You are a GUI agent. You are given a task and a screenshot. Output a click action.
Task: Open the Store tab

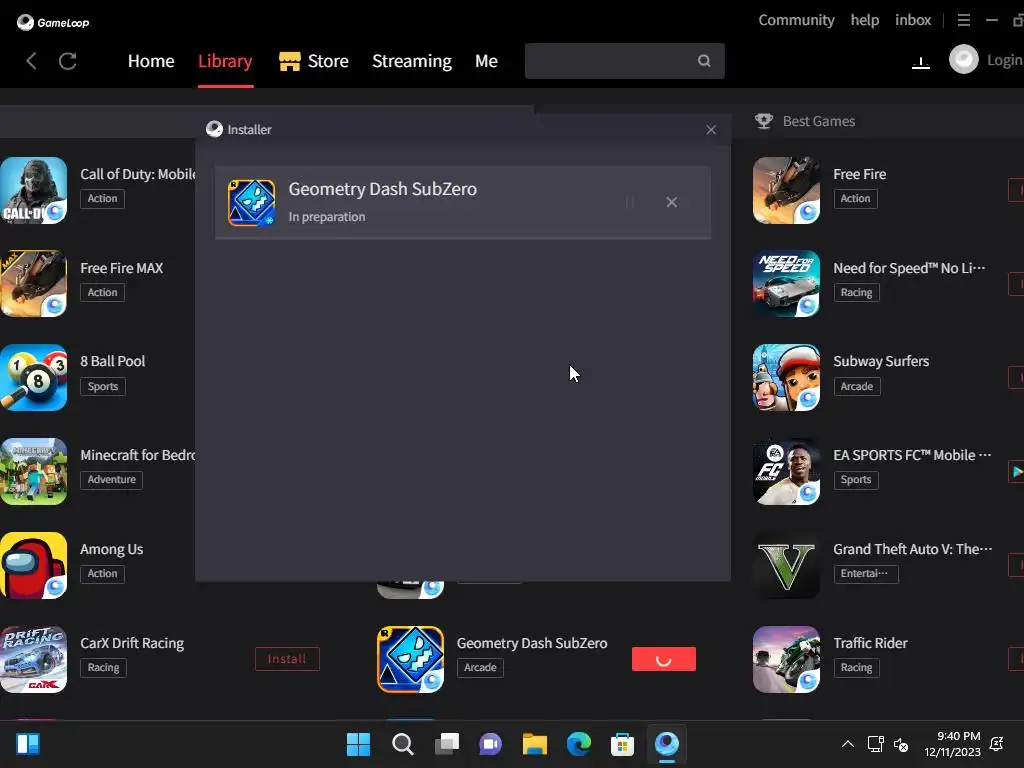click(x=314, y=61)
